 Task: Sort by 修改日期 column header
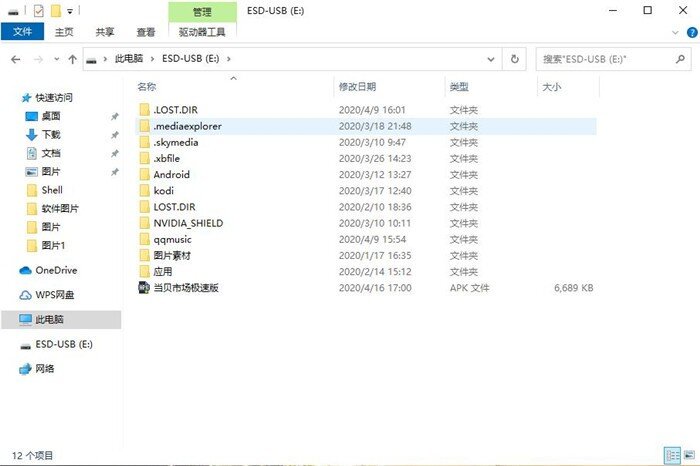(389, 87)
